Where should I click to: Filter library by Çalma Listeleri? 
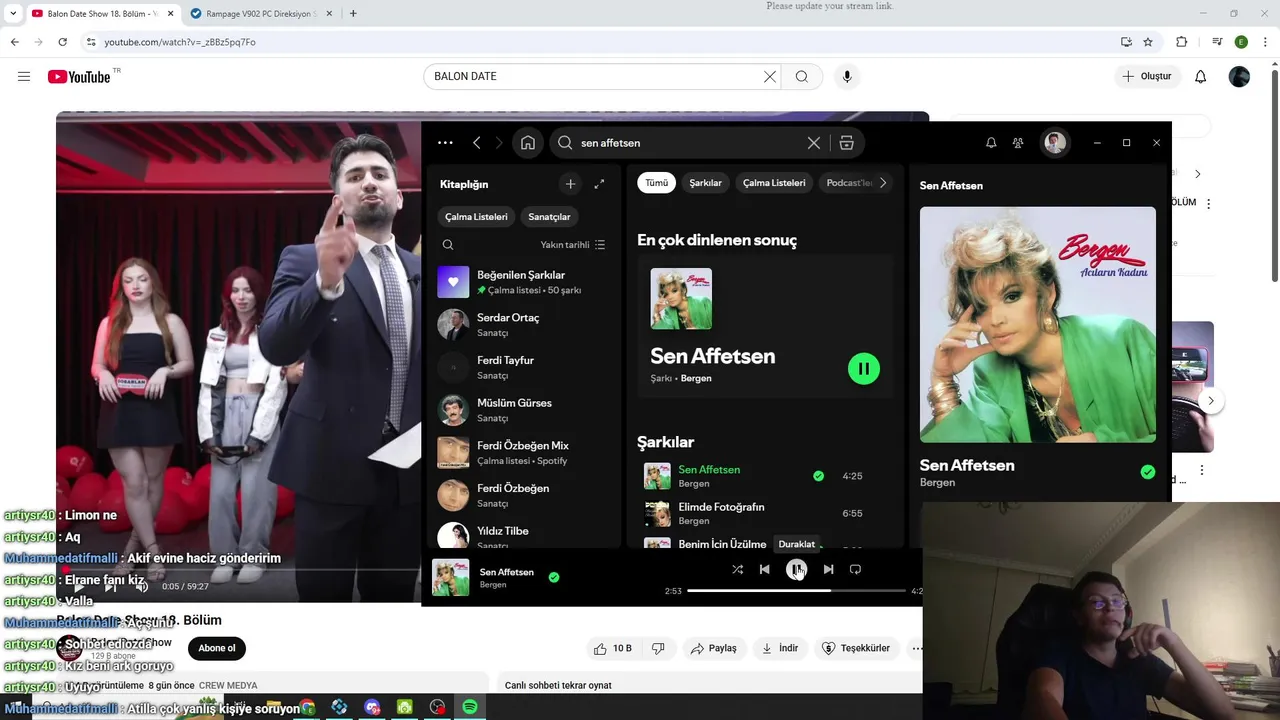pos(476,217)
